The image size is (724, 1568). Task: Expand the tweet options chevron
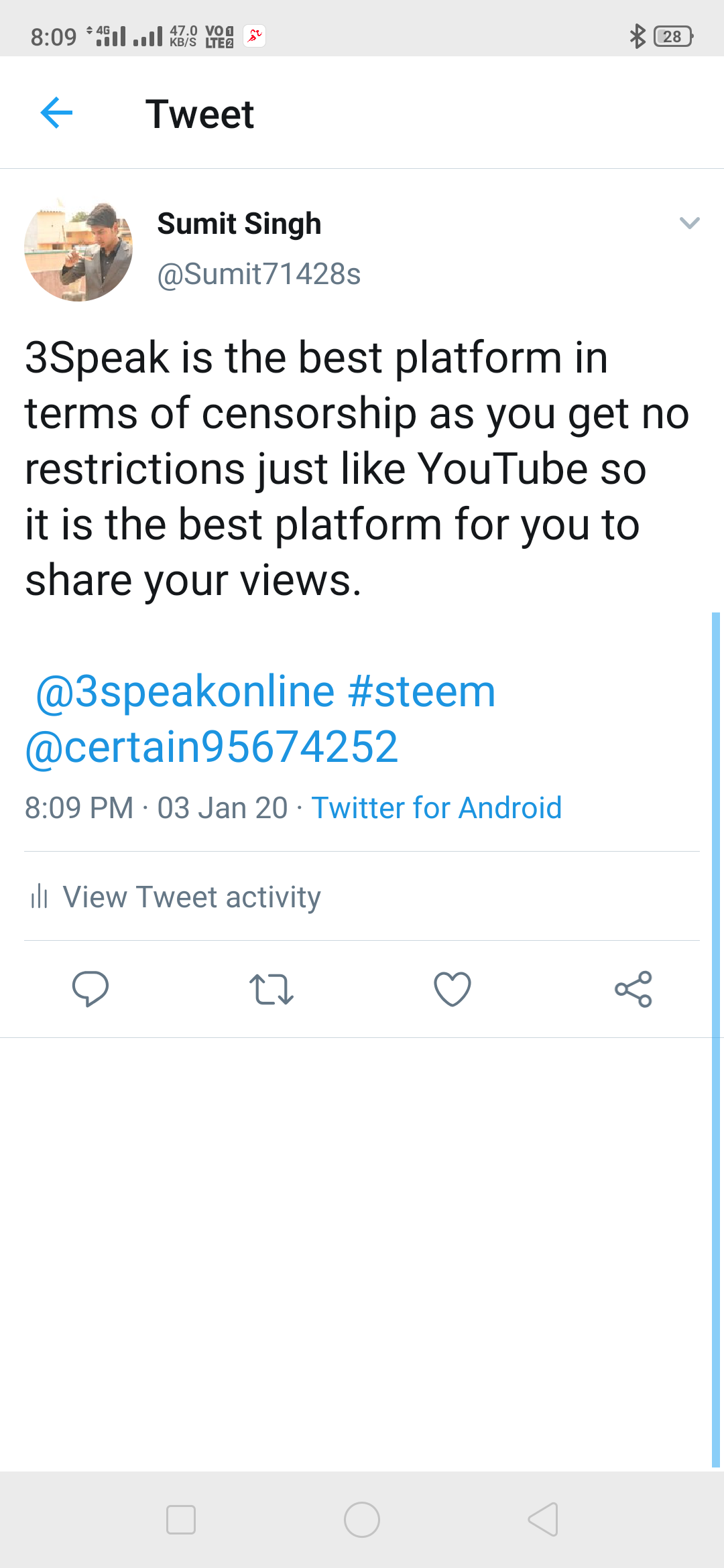point(689,223)
